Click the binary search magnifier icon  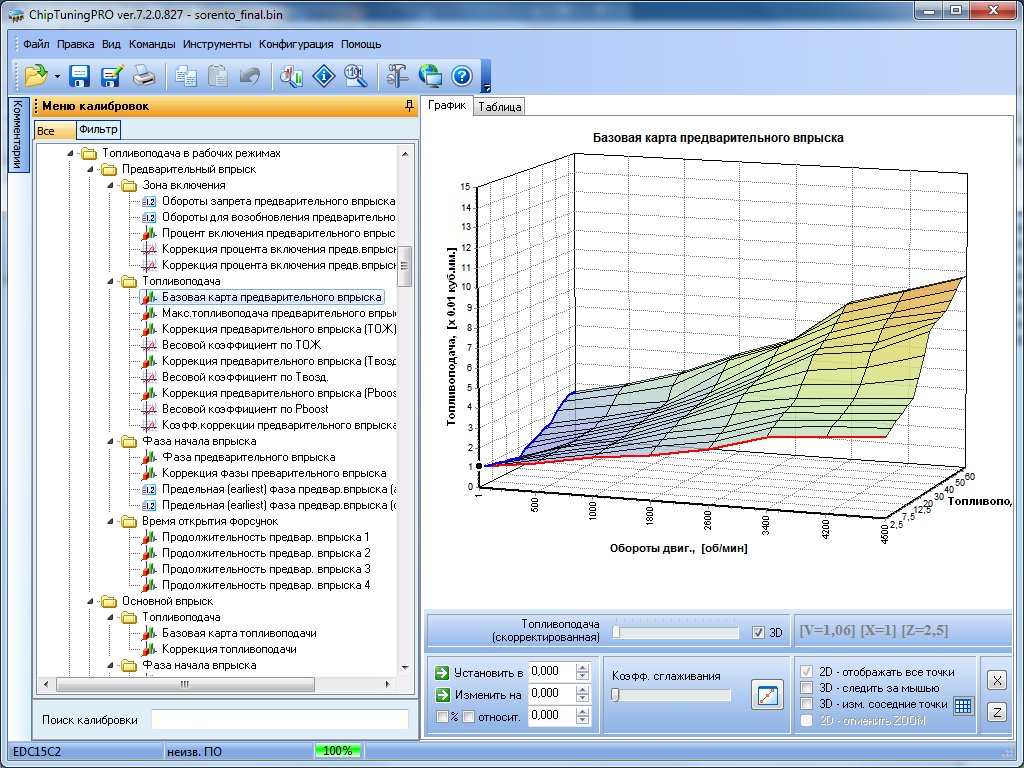354,75
